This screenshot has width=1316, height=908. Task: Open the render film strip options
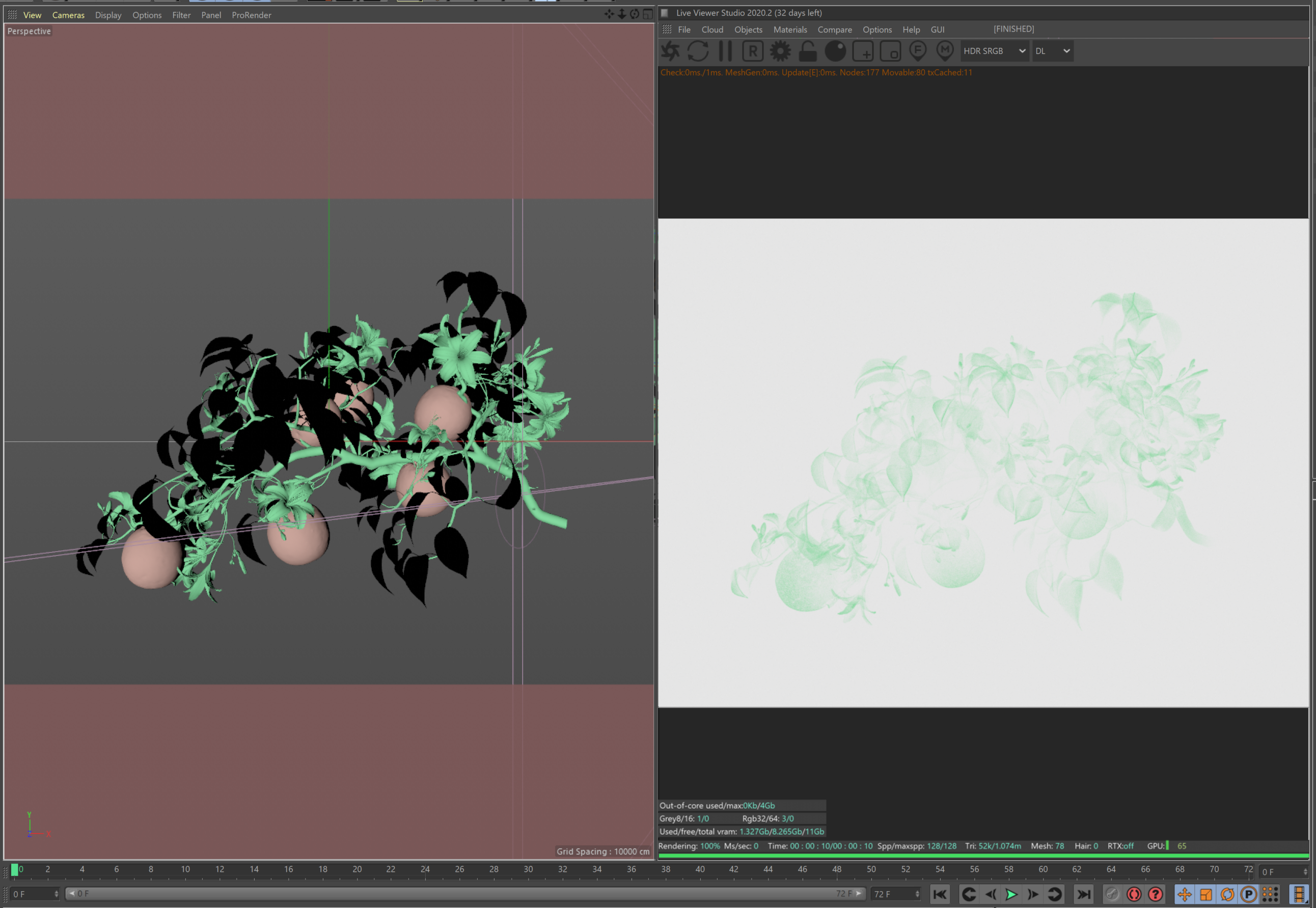[1299, 894]
